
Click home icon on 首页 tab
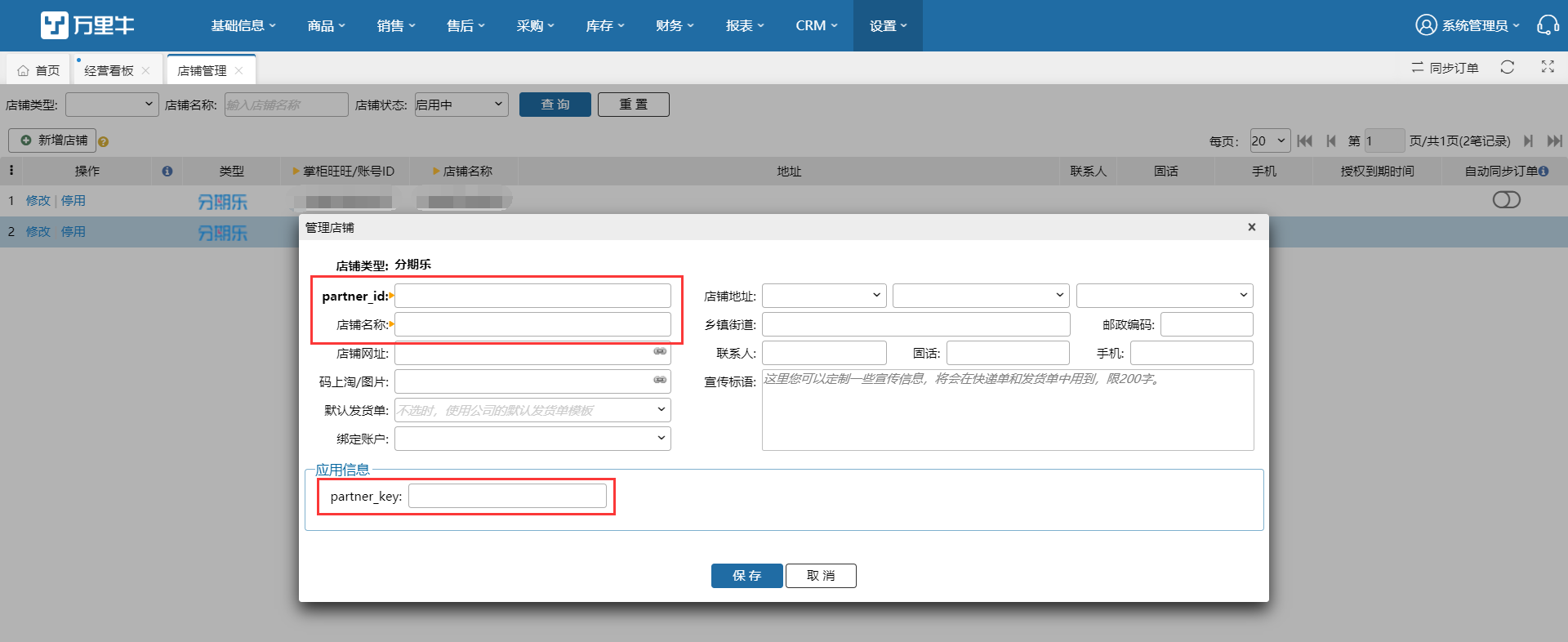(23, 70)
